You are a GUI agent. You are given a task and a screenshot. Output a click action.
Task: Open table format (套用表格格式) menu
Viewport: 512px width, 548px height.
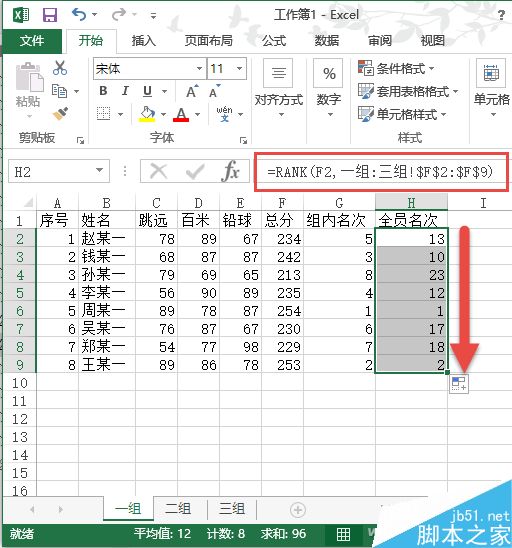tap(408, 92)
